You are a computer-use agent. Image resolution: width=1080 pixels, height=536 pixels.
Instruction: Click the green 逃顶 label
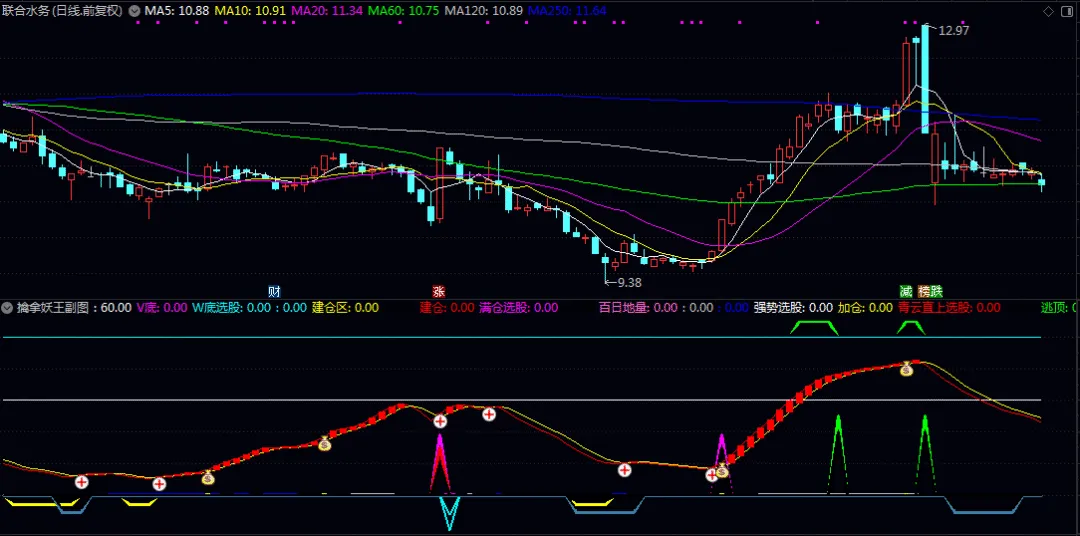(x=1056, y=307)
